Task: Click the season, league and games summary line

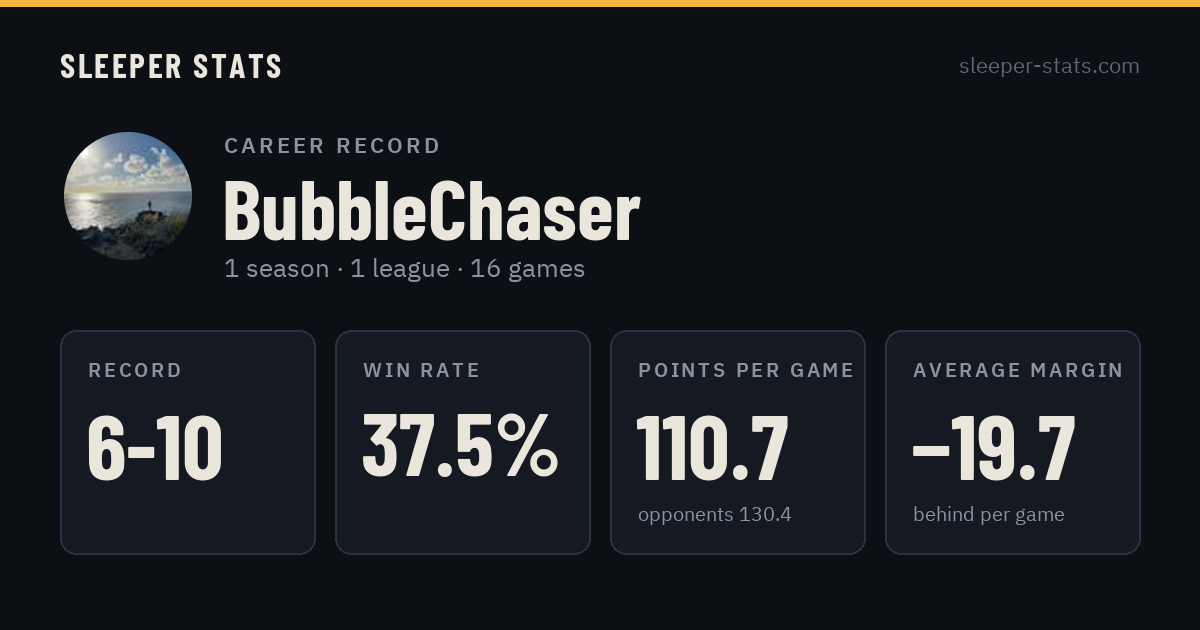Action: [404, 269]
